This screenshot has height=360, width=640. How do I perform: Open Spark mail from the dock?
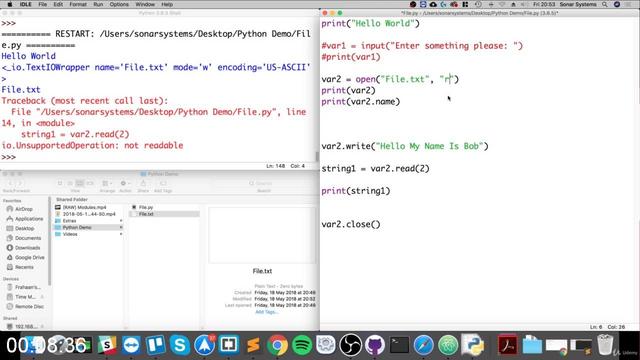(204, 345)
